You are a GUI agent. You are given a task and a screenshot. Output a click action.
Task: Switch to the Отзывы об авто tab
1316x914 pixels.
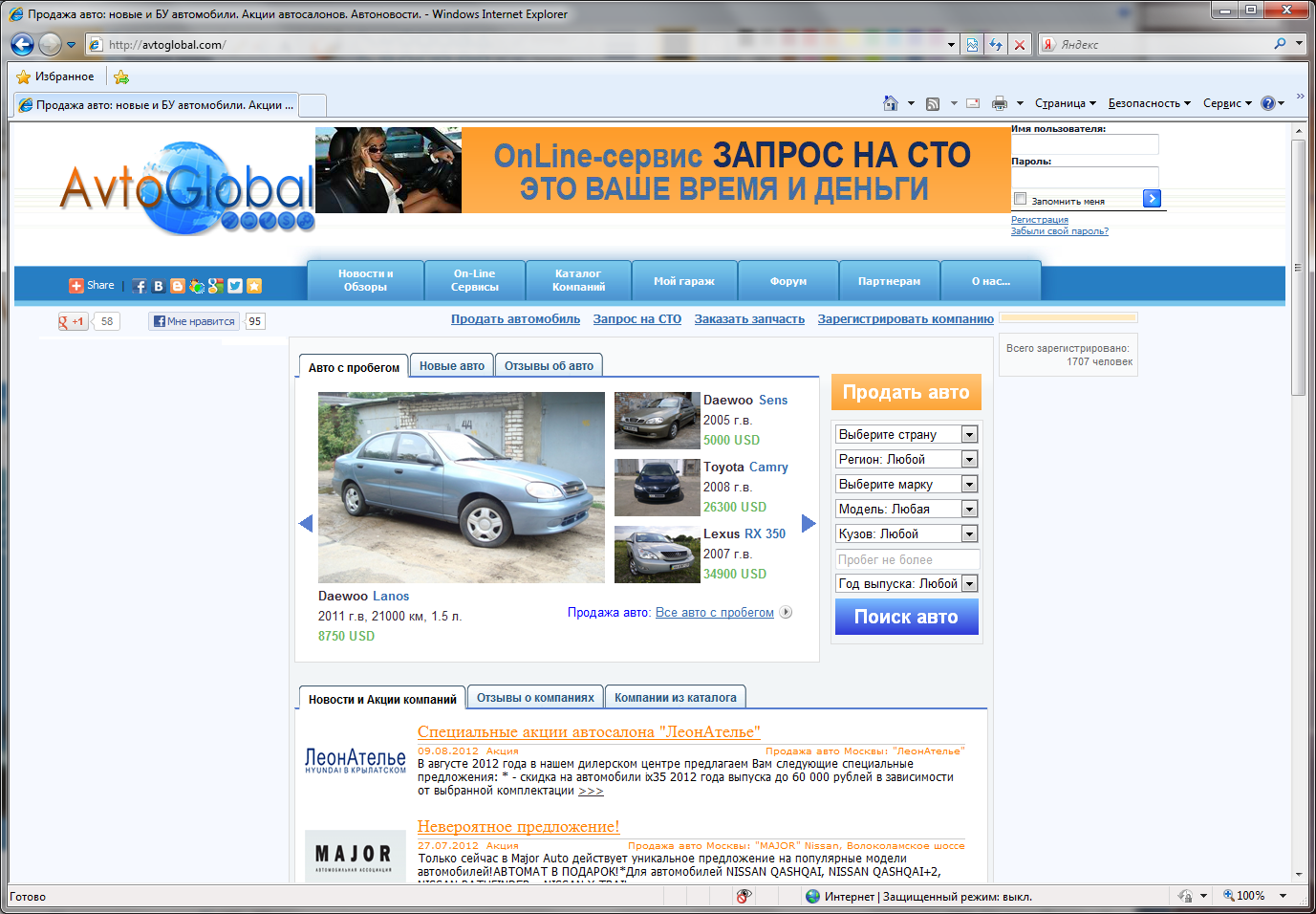pos(549,365)
